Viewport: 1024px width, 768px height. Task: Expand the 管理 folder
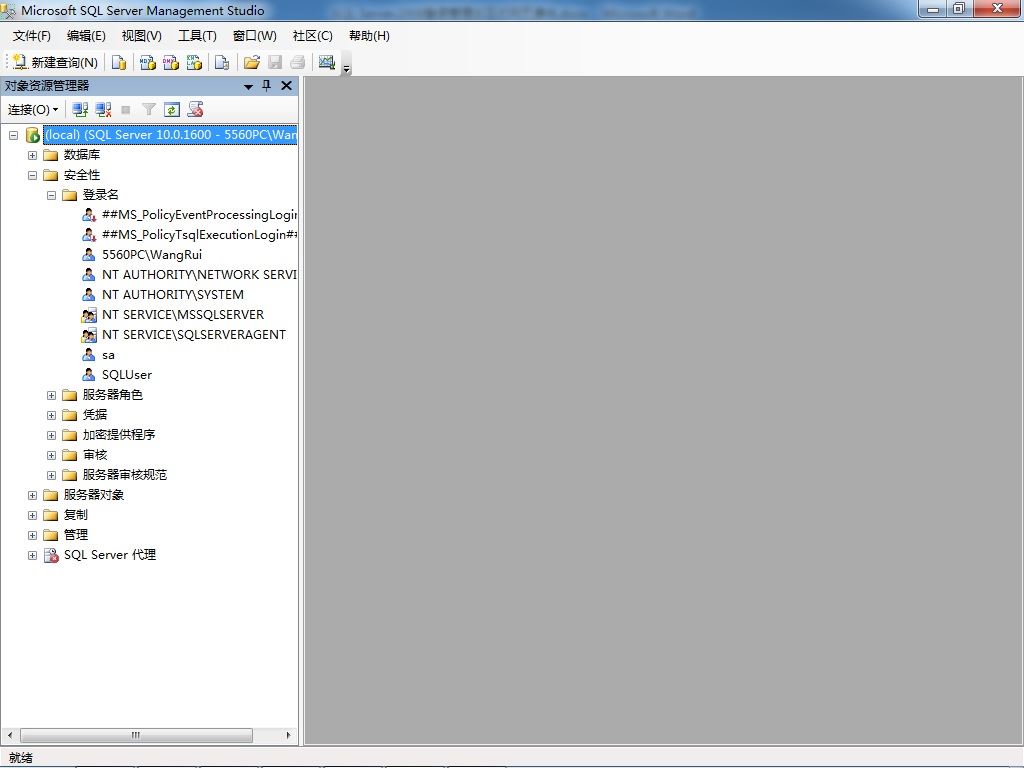[x=32, y=535]
